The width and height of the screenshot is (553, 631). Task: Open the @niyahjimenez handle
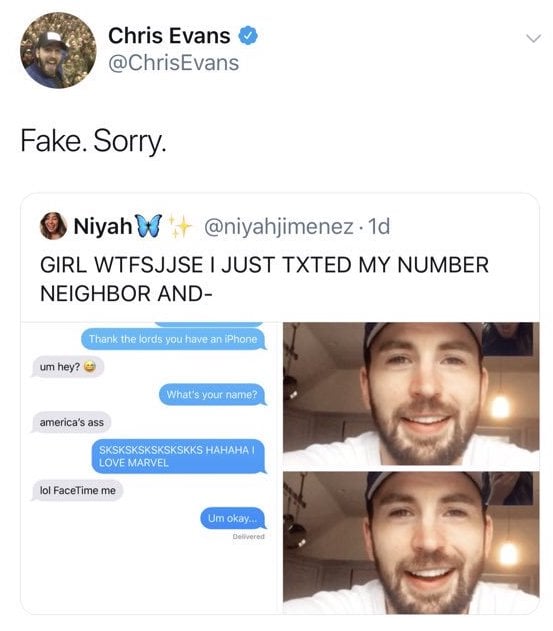tap(279, 227)
